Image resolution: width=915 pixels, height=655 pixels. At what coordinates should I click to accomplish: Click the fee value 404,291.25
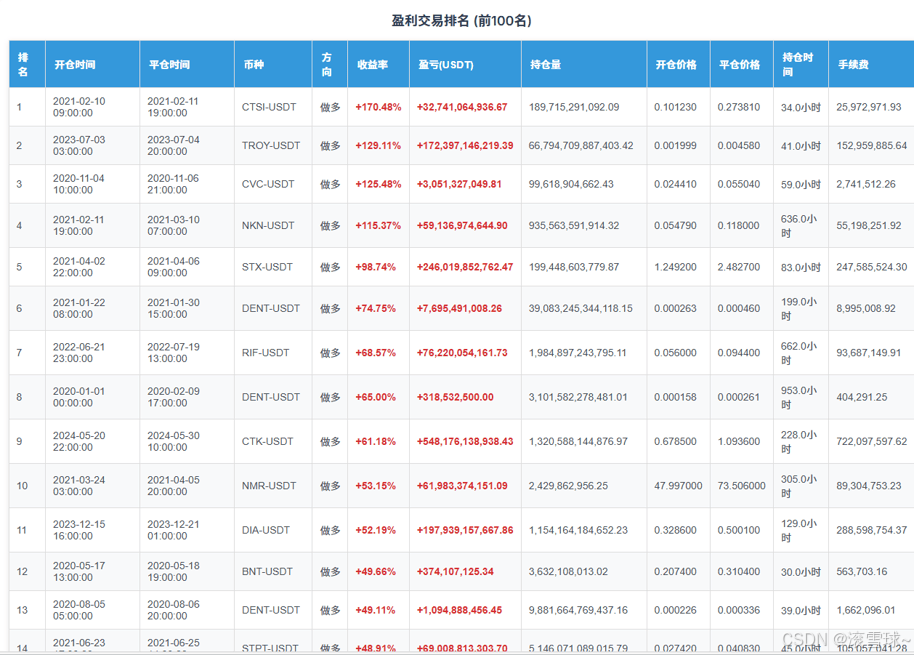861,398
